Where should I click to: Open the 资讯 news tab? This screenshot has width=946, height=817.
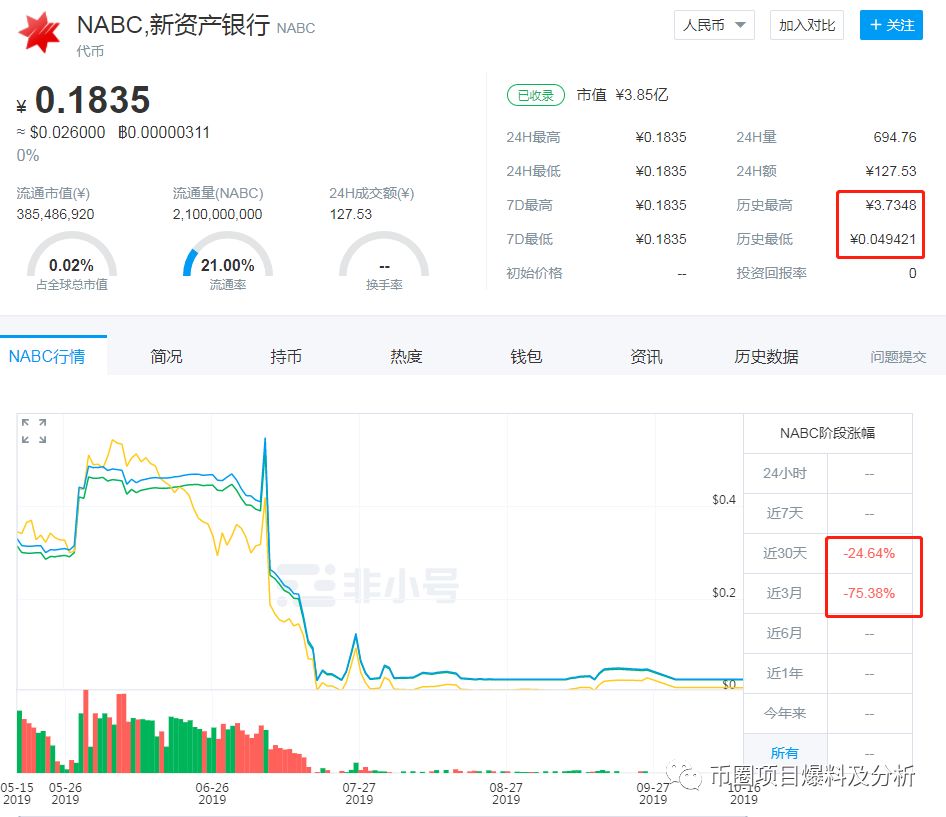tap(646, 357)
